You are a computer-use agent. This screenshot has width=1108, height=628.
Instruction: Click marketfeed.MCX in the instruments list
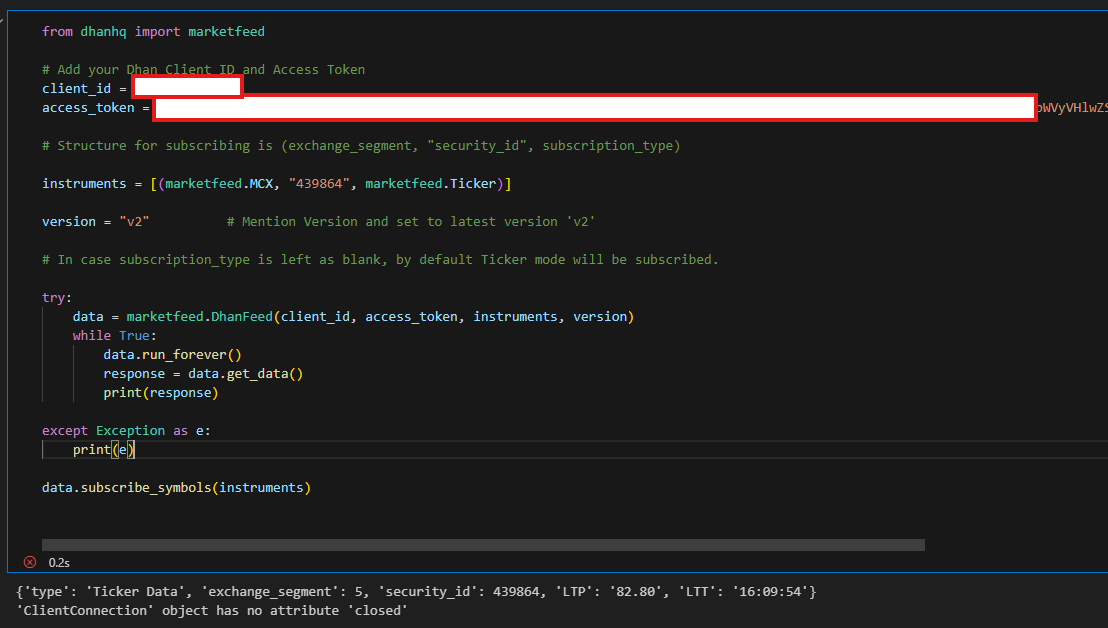click(x=219, y=184)
